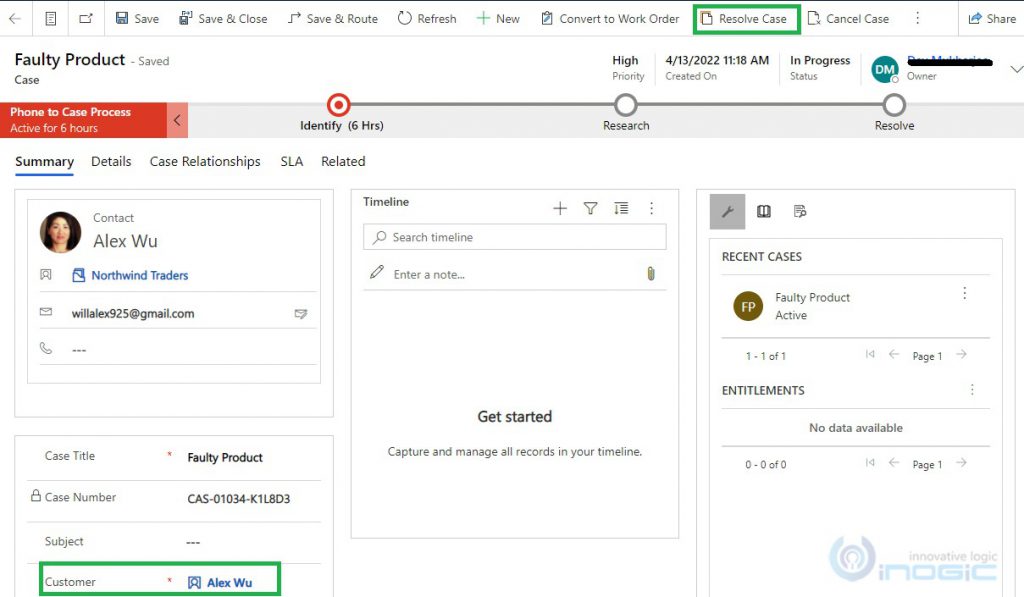Screen dimensions: 1024x597
Task: Attach a file using the paperclip icon
Action: pyautogui.click(x=650, y=272)
